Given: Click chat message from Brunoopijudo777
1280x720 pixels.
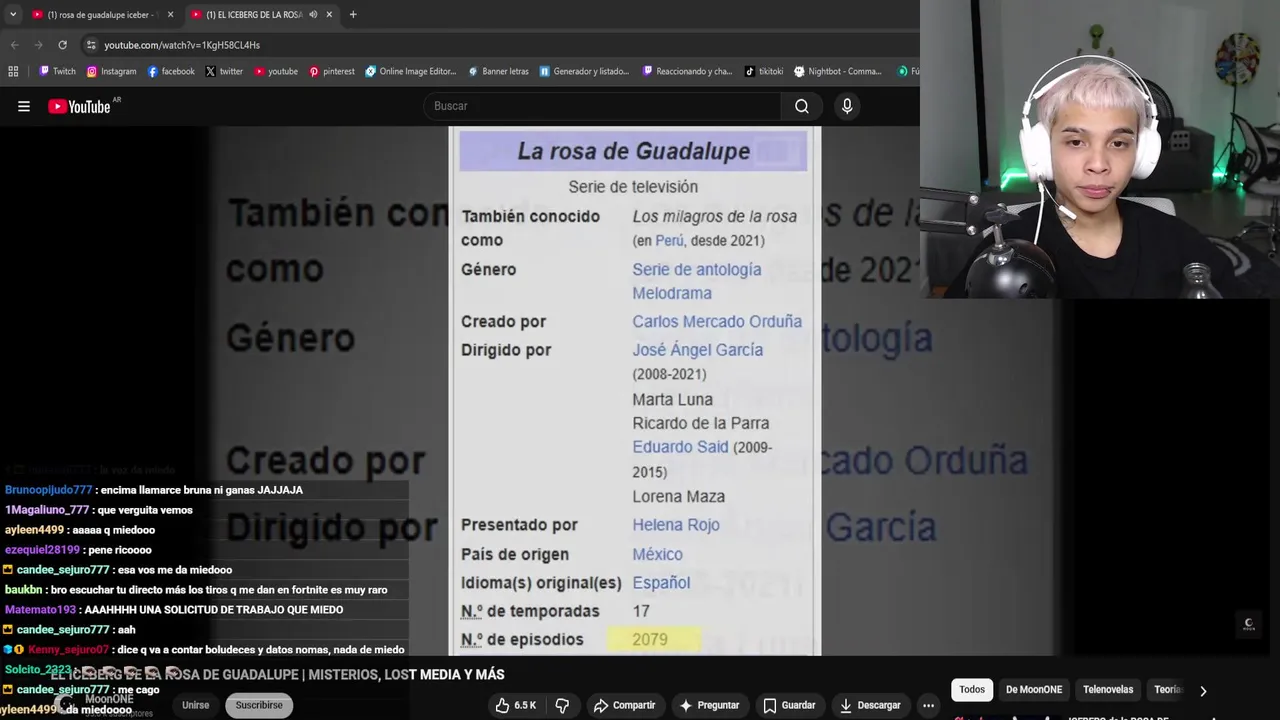Looking at the screenshot, I should click(x=154, y=490).
